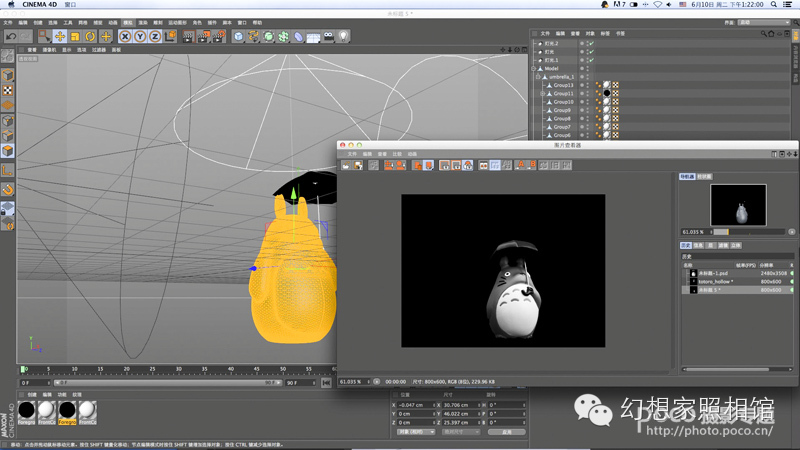Select Group10 in Object Manager

[x=563, y=102]
